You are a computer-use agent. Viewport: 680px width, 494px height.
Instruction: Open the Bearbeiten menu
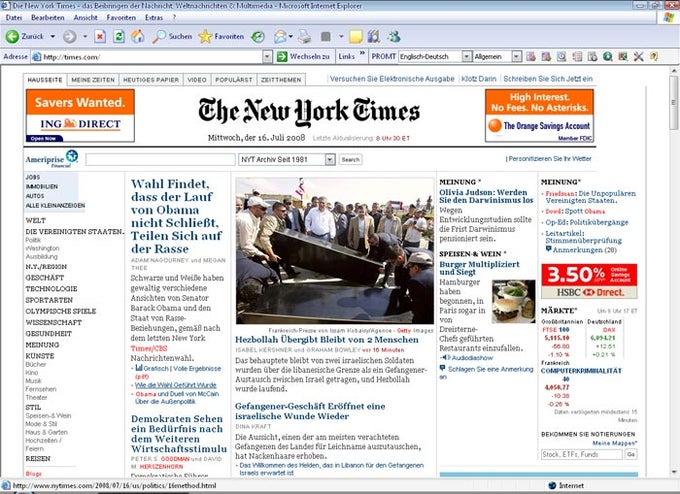pyautogui.click(x=48, y=18)
